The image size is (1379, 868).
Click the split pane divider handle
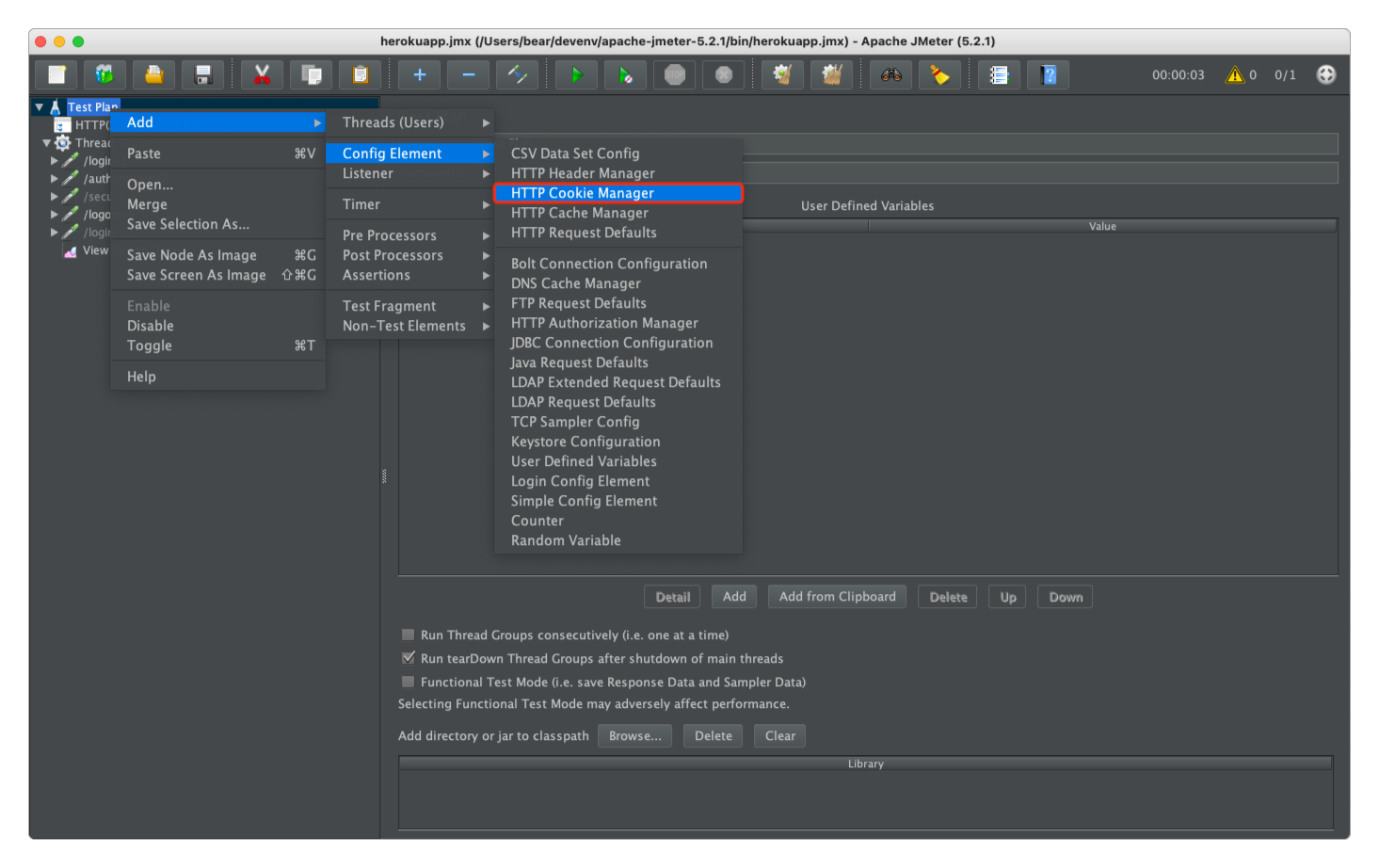(x=384, y=476)
